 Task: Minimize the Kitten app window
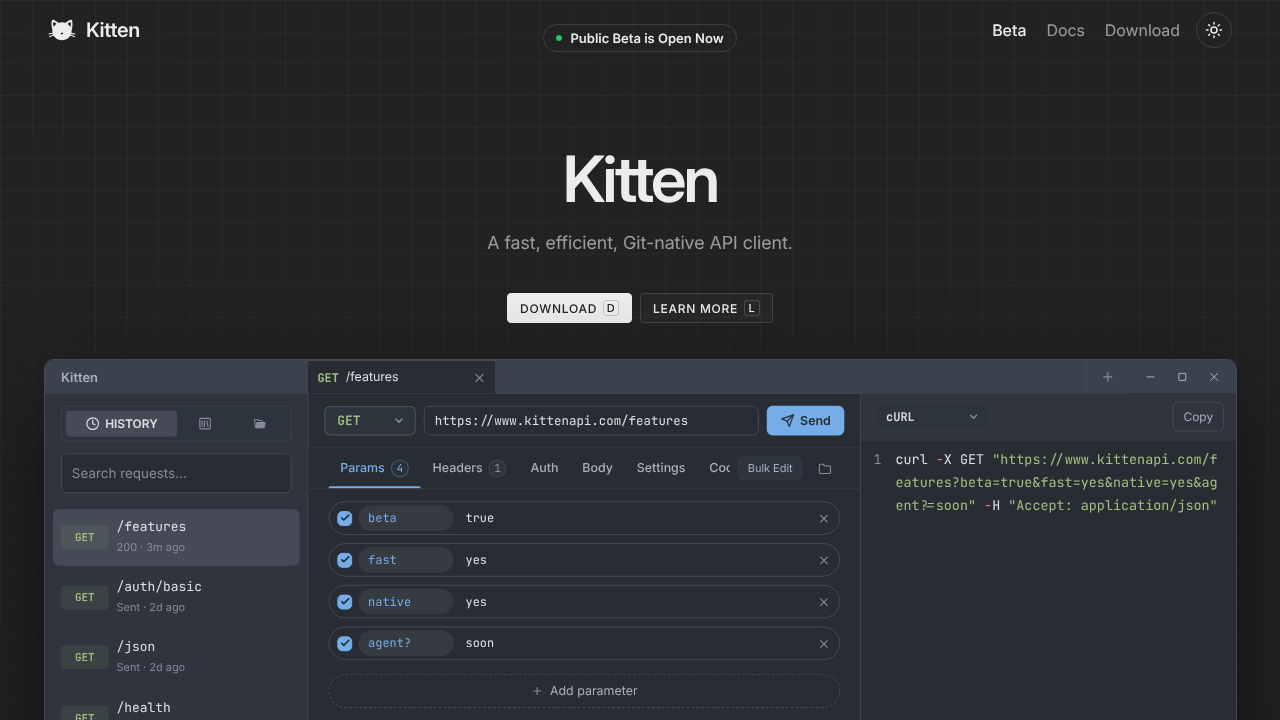tap(1151, 377)
